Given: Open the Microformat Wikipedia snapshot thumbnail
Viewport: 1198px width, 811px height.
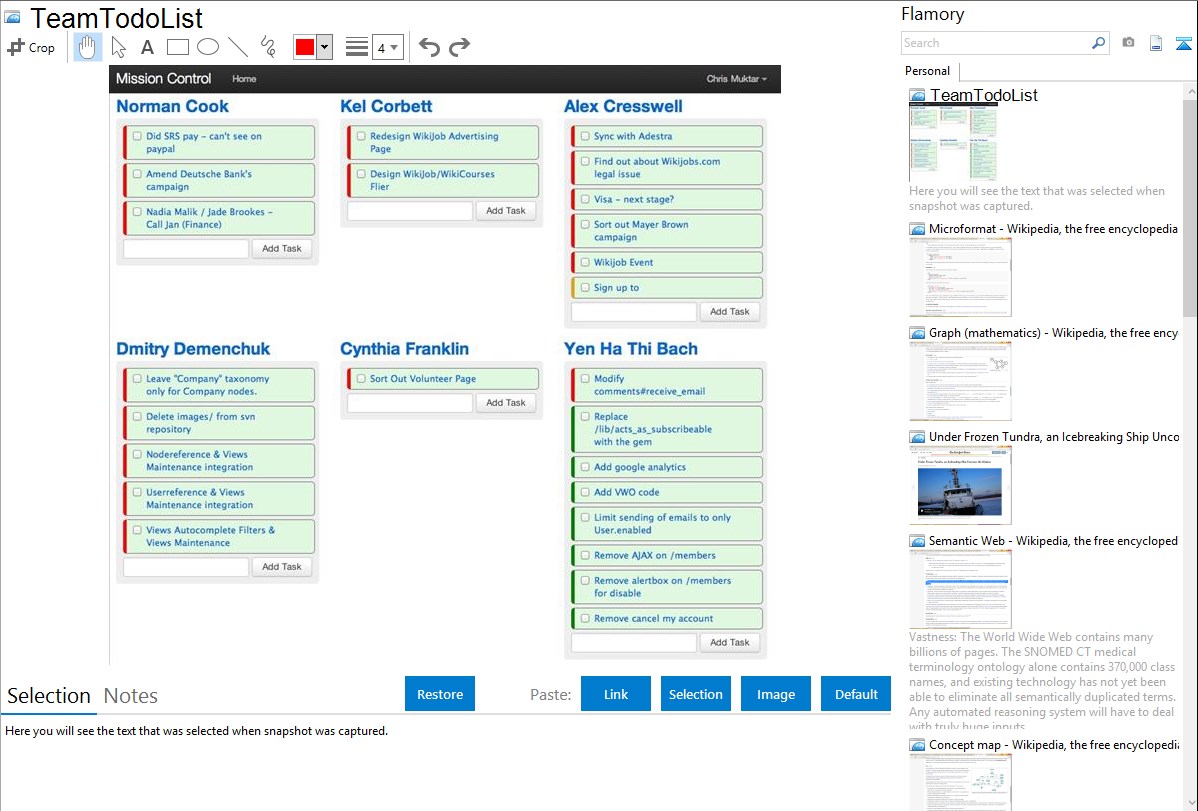Looking at the screenshot, I should point(960,277).
